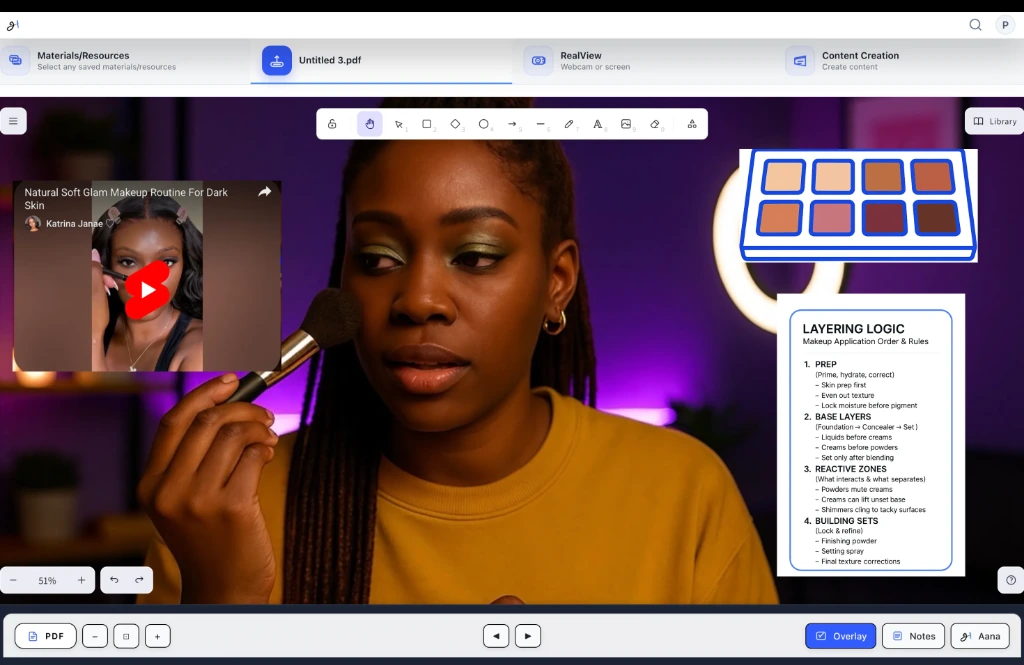The height and width of the screenshot is (665, 1024).
Task: Reset zoom via 51% label
Action: [47, 580]
